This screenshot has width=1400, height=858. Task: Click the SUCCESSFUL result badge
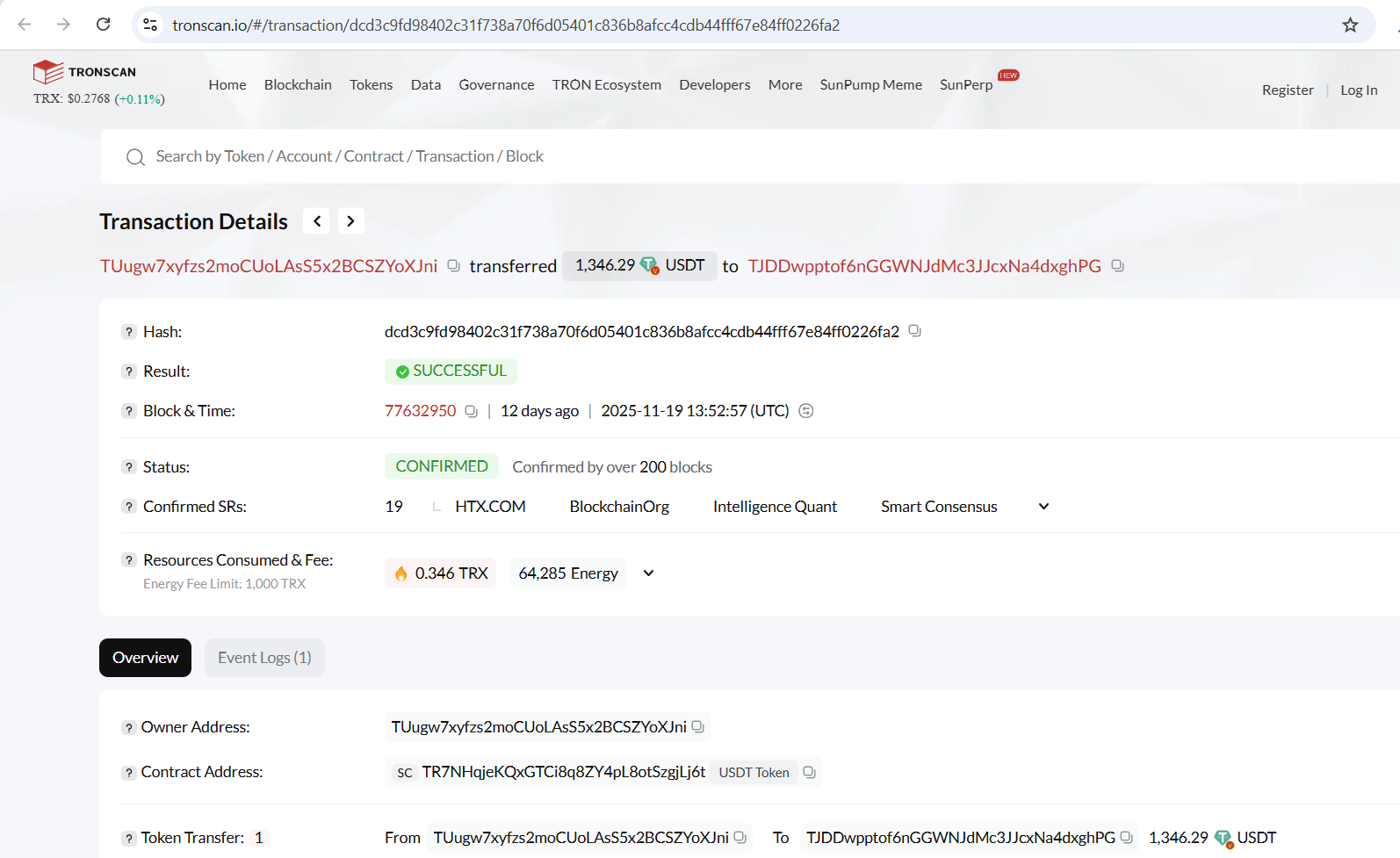[x=451, y=371]
